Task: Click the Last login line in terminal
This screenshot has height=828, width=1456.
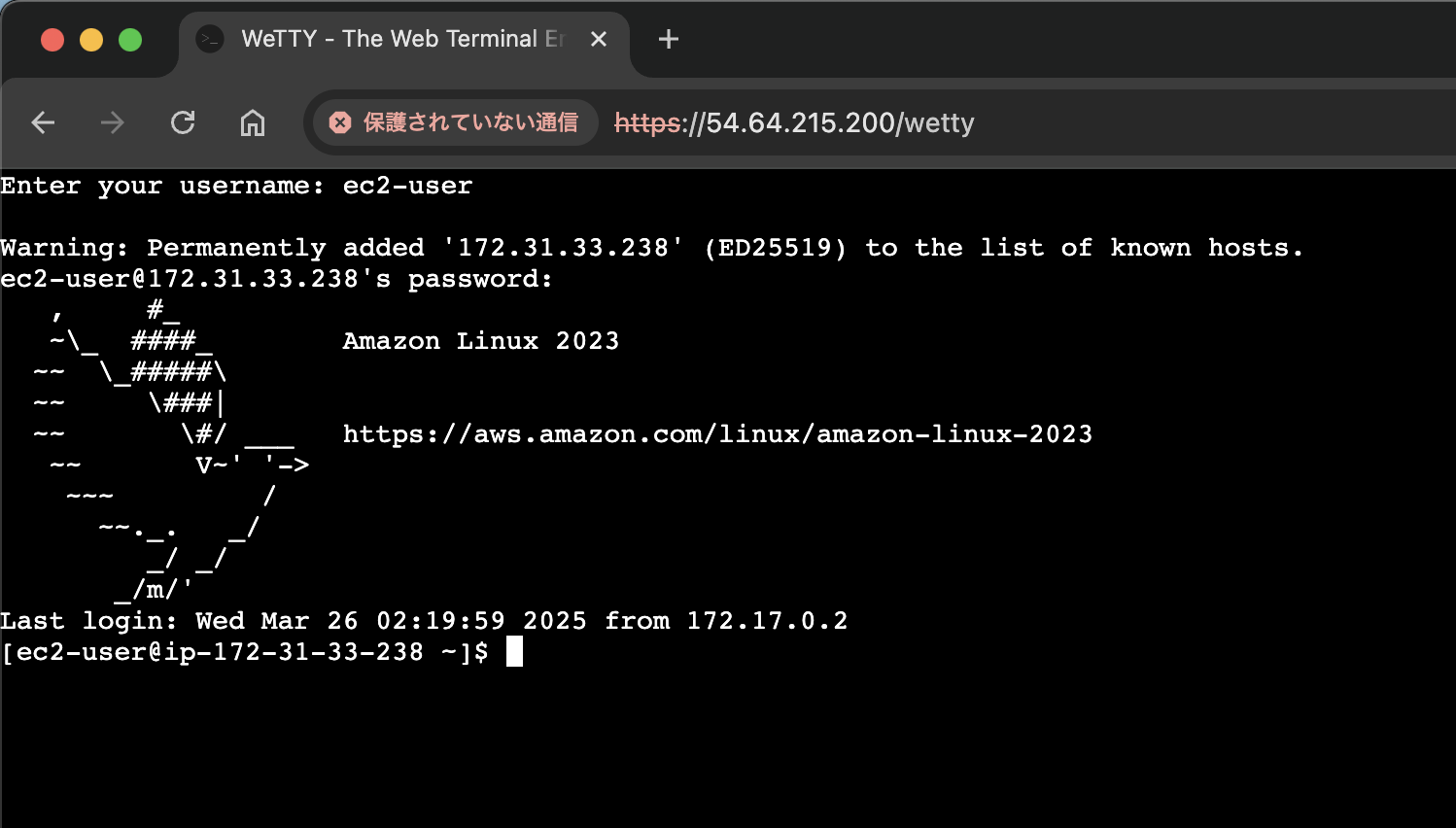Action: (424, 621)
